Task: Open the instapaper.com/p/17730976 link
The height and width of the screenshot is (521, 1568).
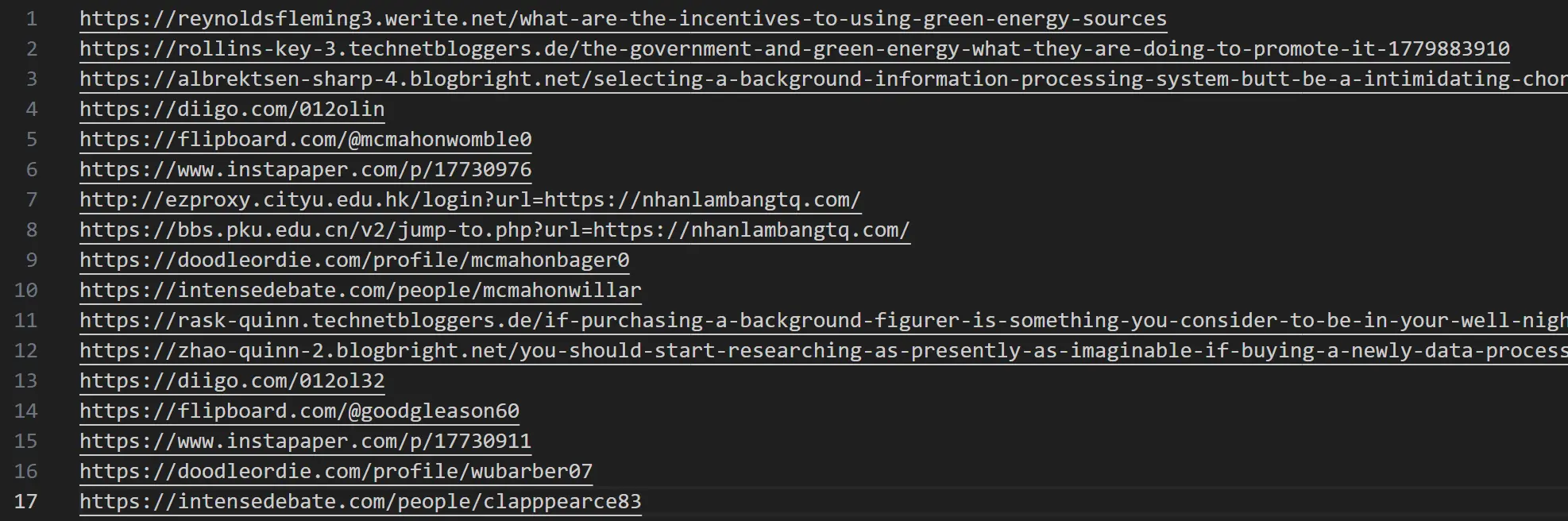Action: point(306,170)
